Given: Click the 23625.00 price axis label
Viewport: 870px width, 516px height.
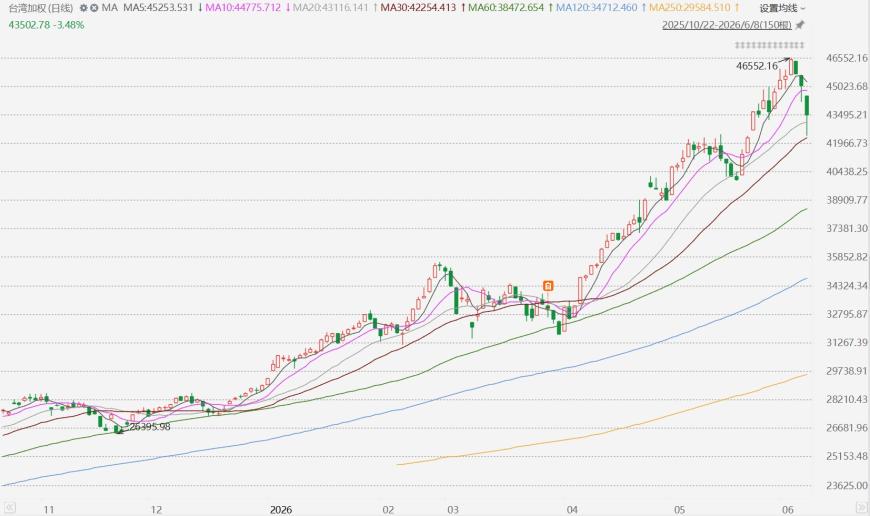Looking at the screenshot, I should click(847, 485).
